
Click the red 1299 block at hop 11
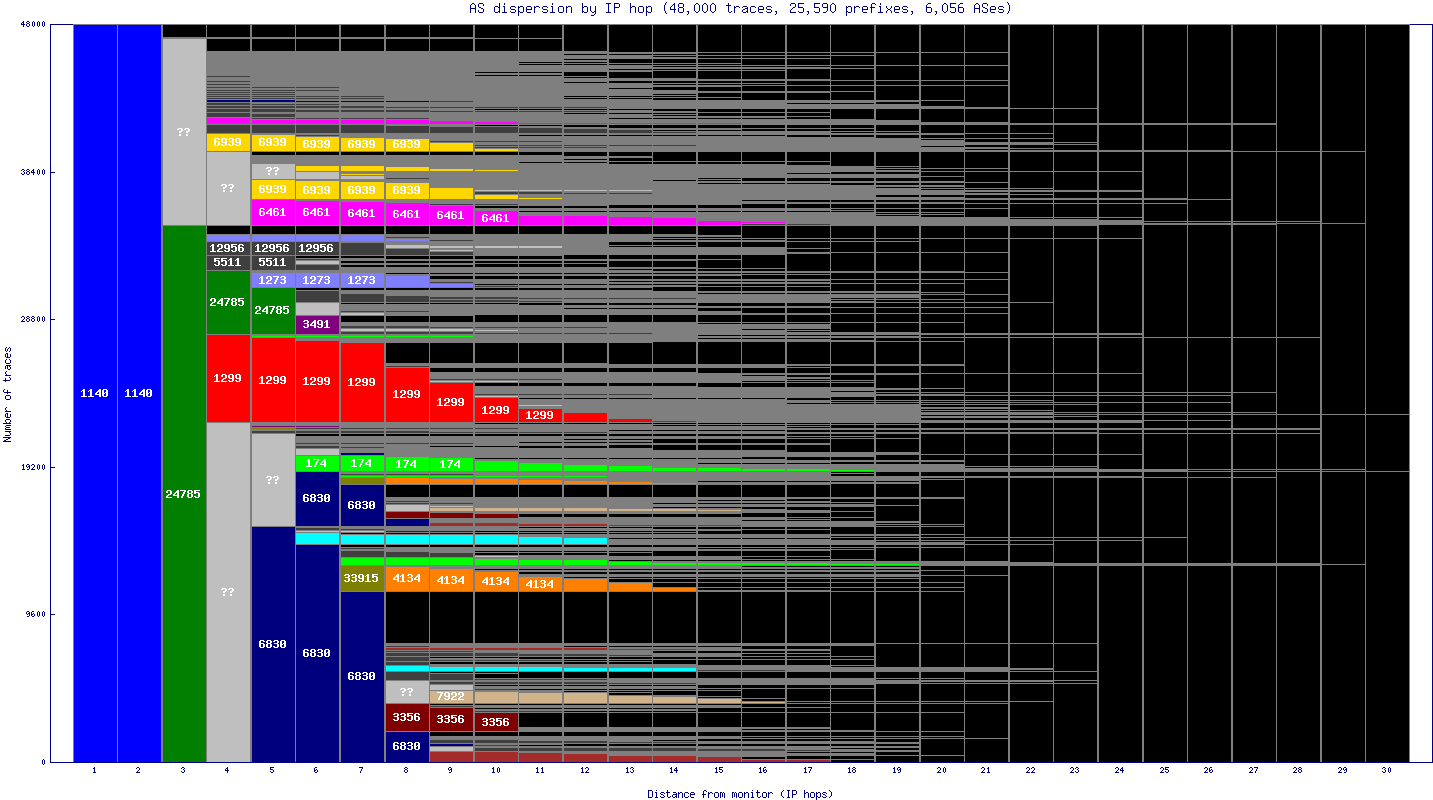pos(540,415)
